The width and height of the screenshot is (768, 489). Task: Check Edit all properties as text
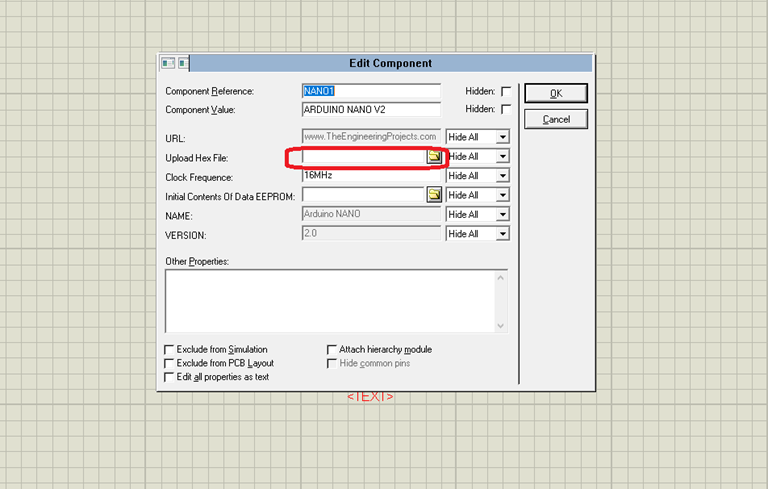pos(169,377)
